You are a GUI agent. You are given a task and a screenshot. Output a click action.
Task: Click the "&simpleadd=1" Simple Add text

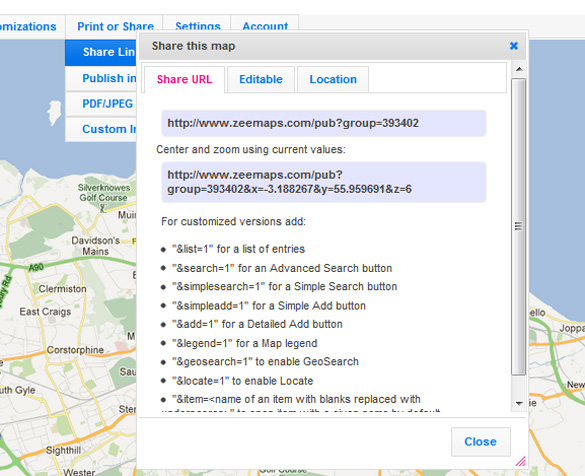point(269,306)
